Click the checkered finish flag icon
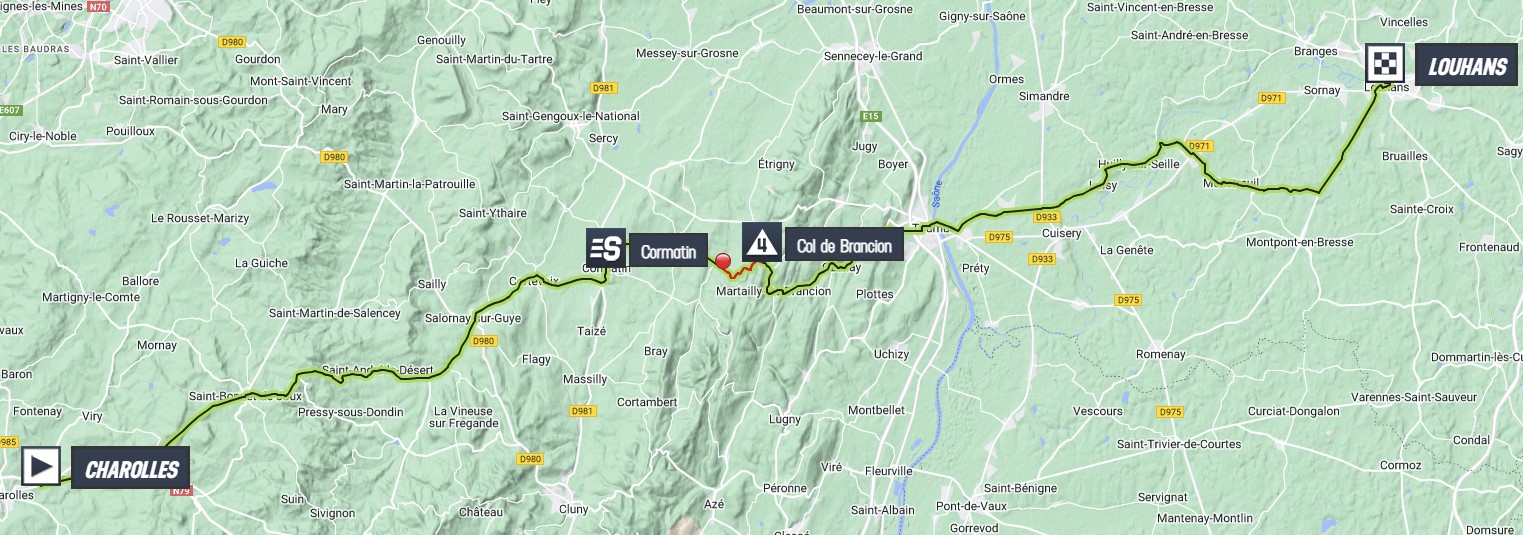Screen dimensions: 1523x535 pos(1385,64)
